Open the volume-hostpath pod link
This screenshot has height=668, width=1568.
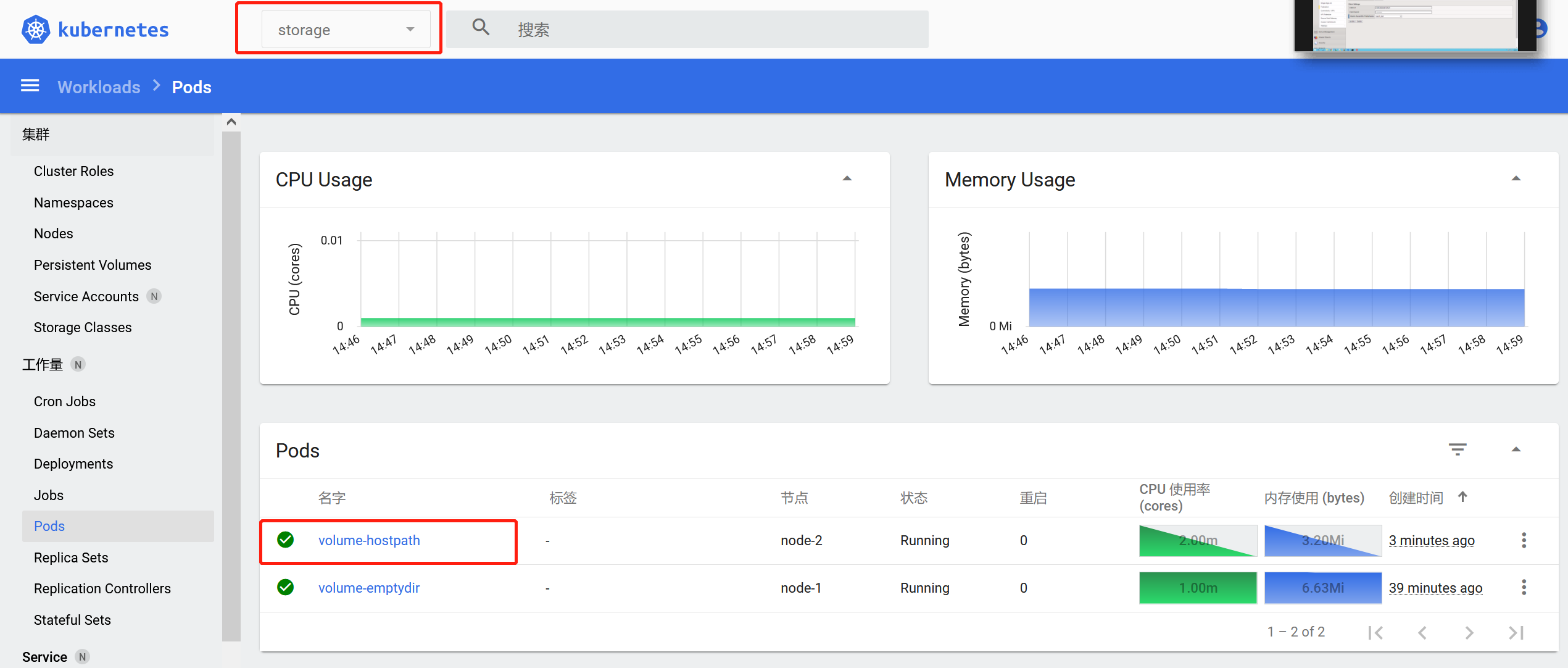(x=369, y=541)
